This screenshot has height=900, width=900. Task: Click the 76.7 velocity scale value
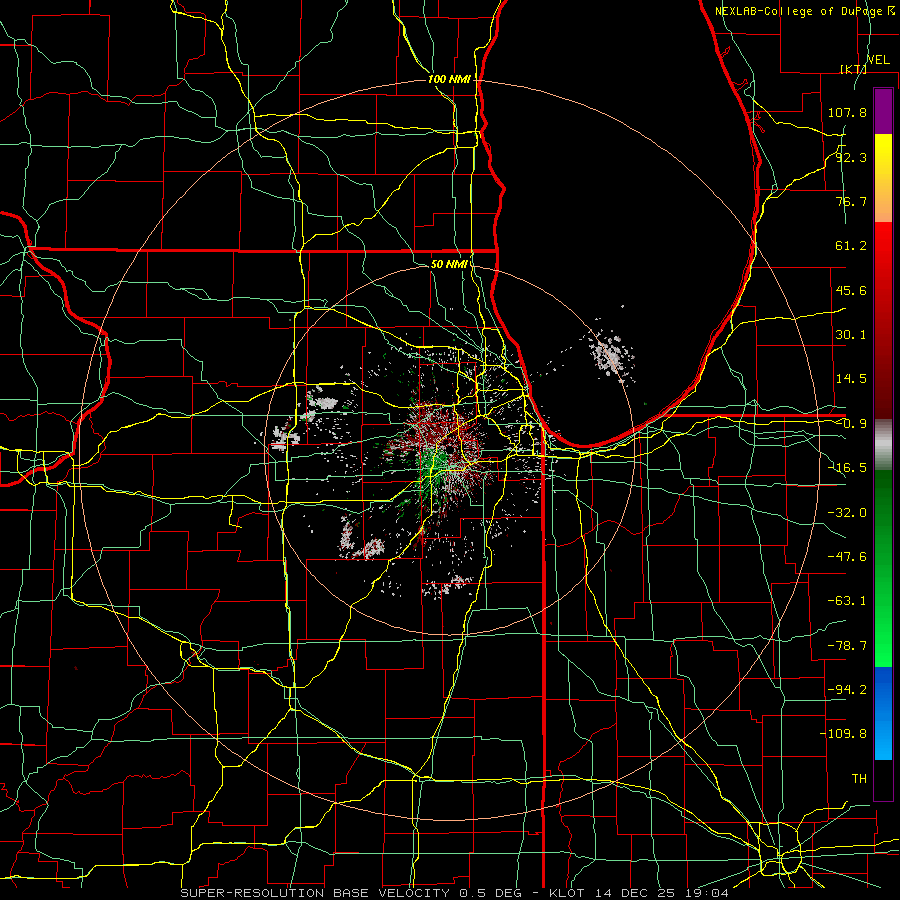click(851, 201)
